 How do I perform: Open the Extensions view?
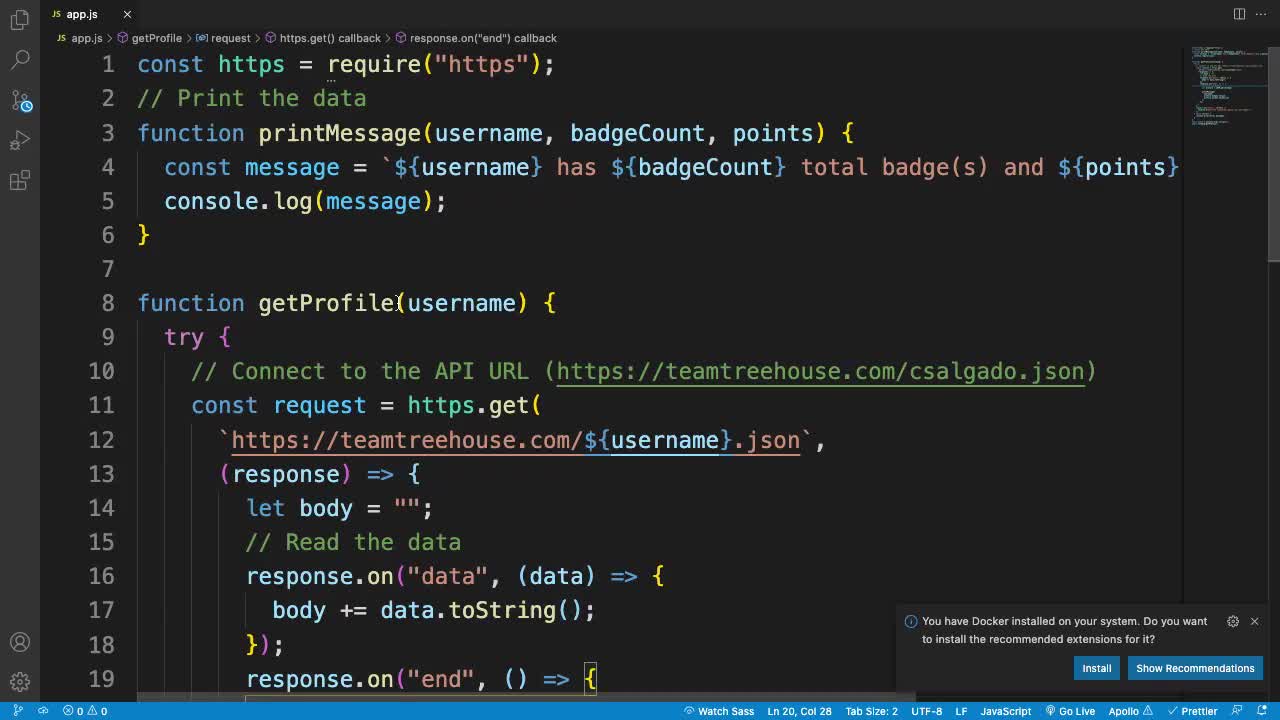click(x=19, y=180)
